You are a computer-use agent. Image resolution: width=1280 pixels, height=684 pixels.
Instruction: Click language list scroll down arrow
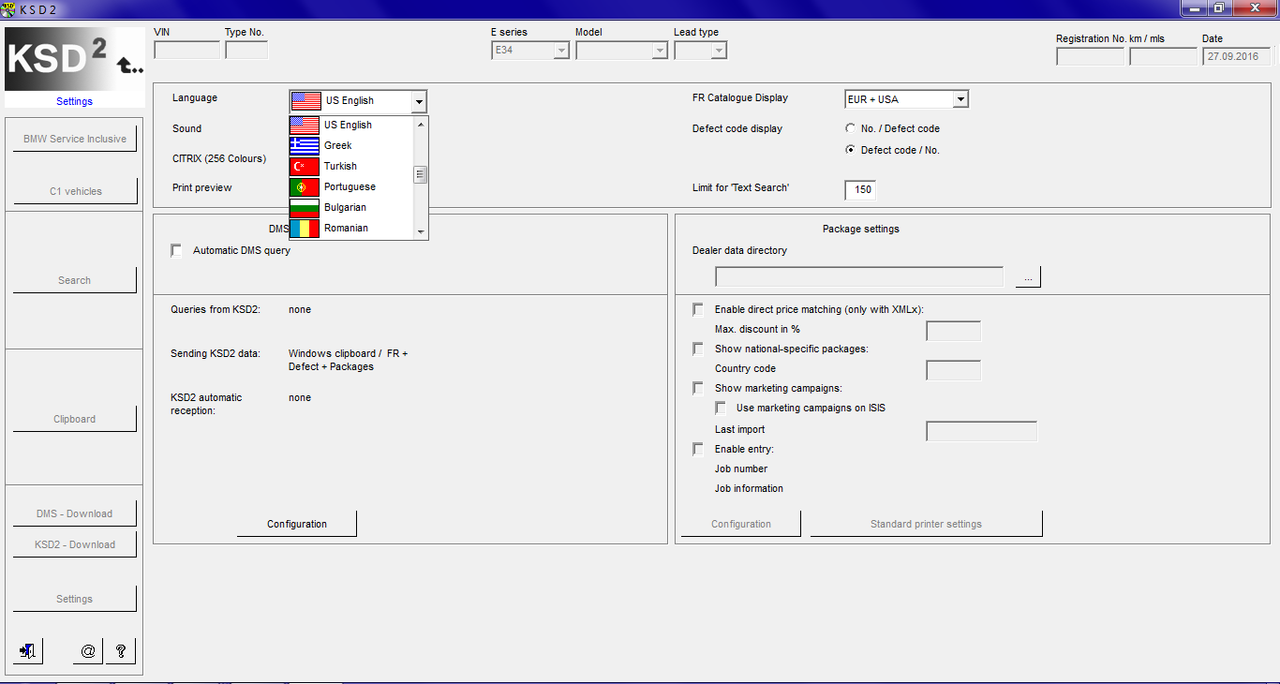(x=421, y=232)
